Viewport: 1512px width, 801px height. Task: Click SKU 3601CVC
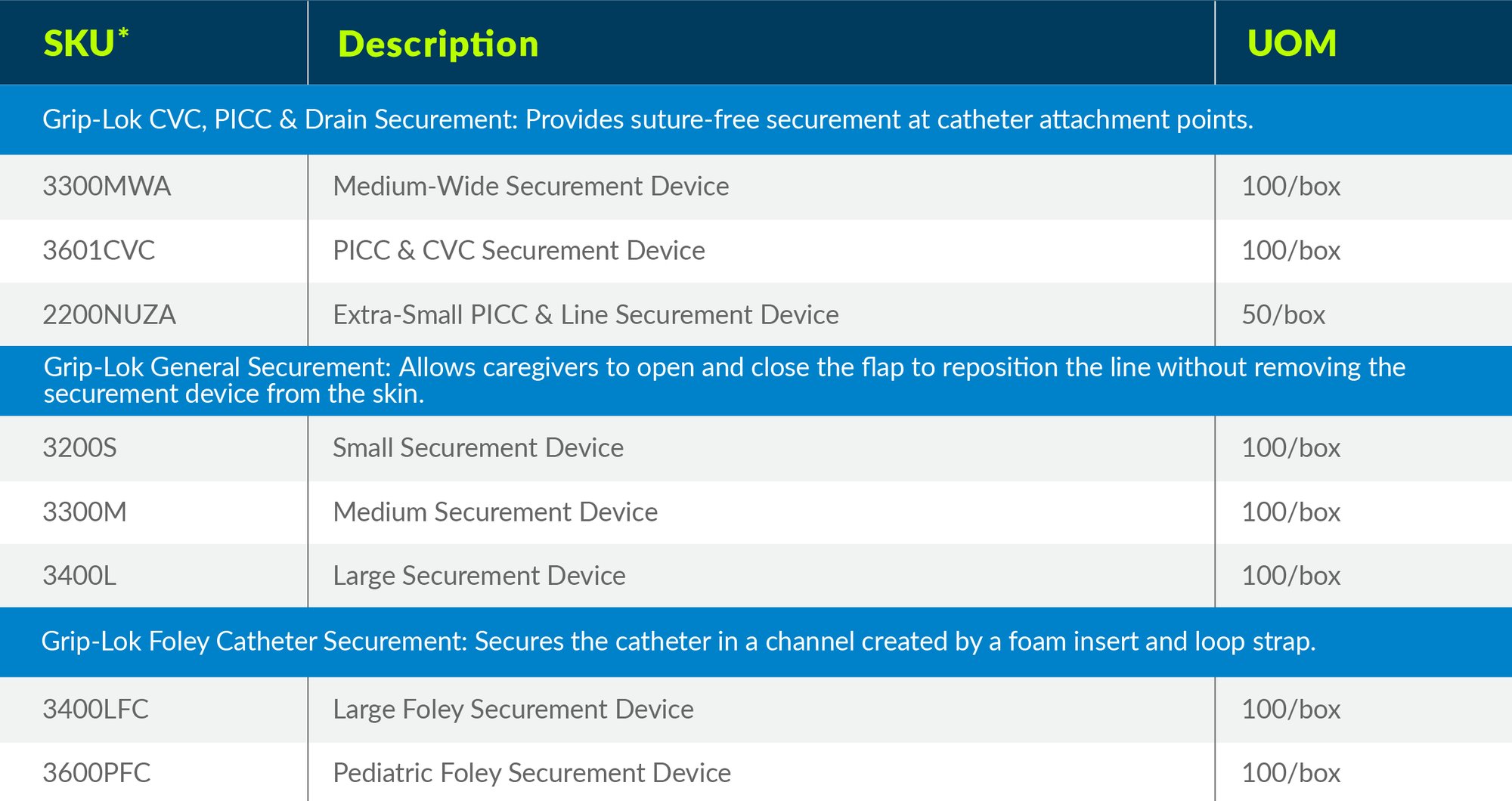[99, 250]
